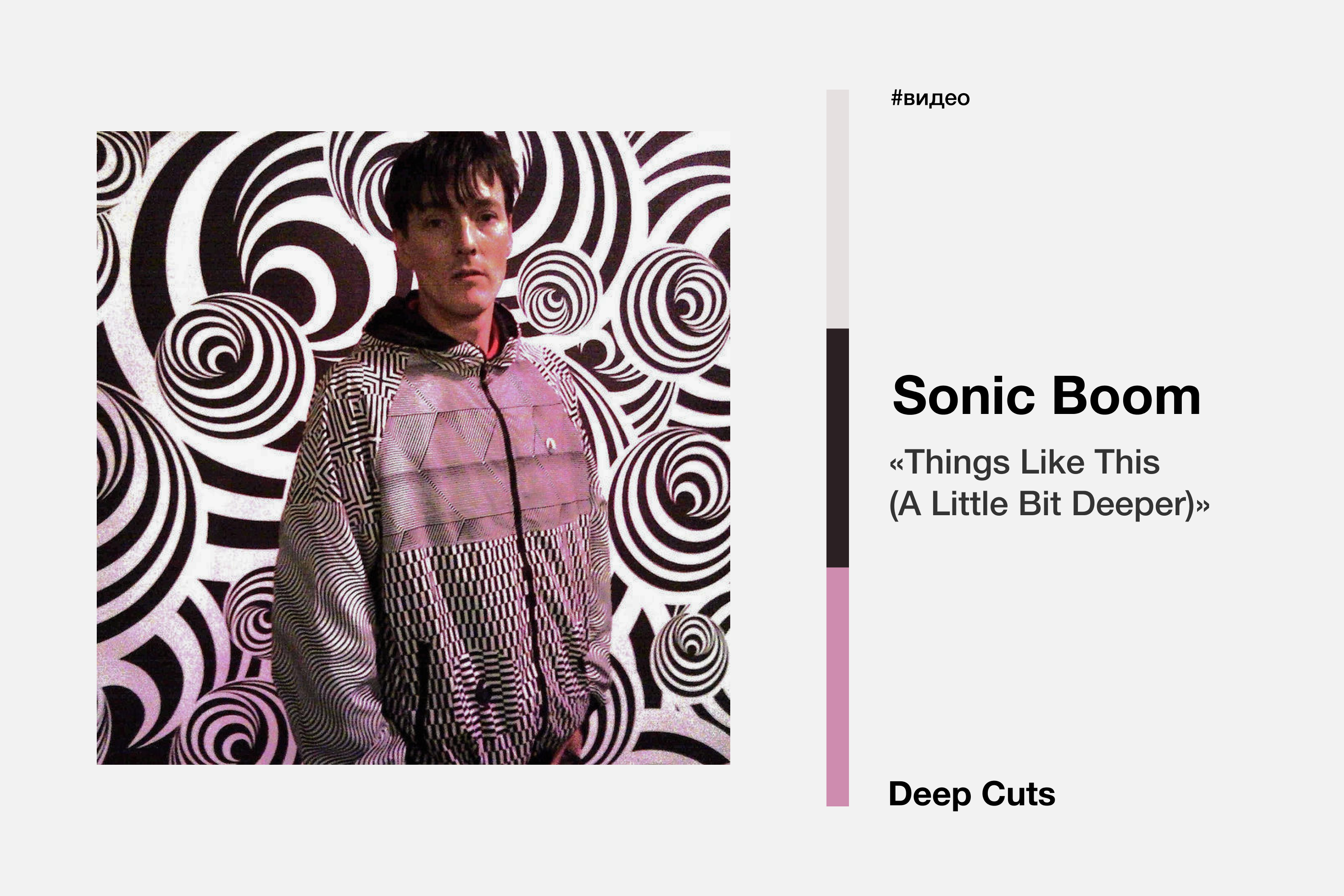Click the word Boom in the title
1344x896 pixels.
(x=1126, y=396)
